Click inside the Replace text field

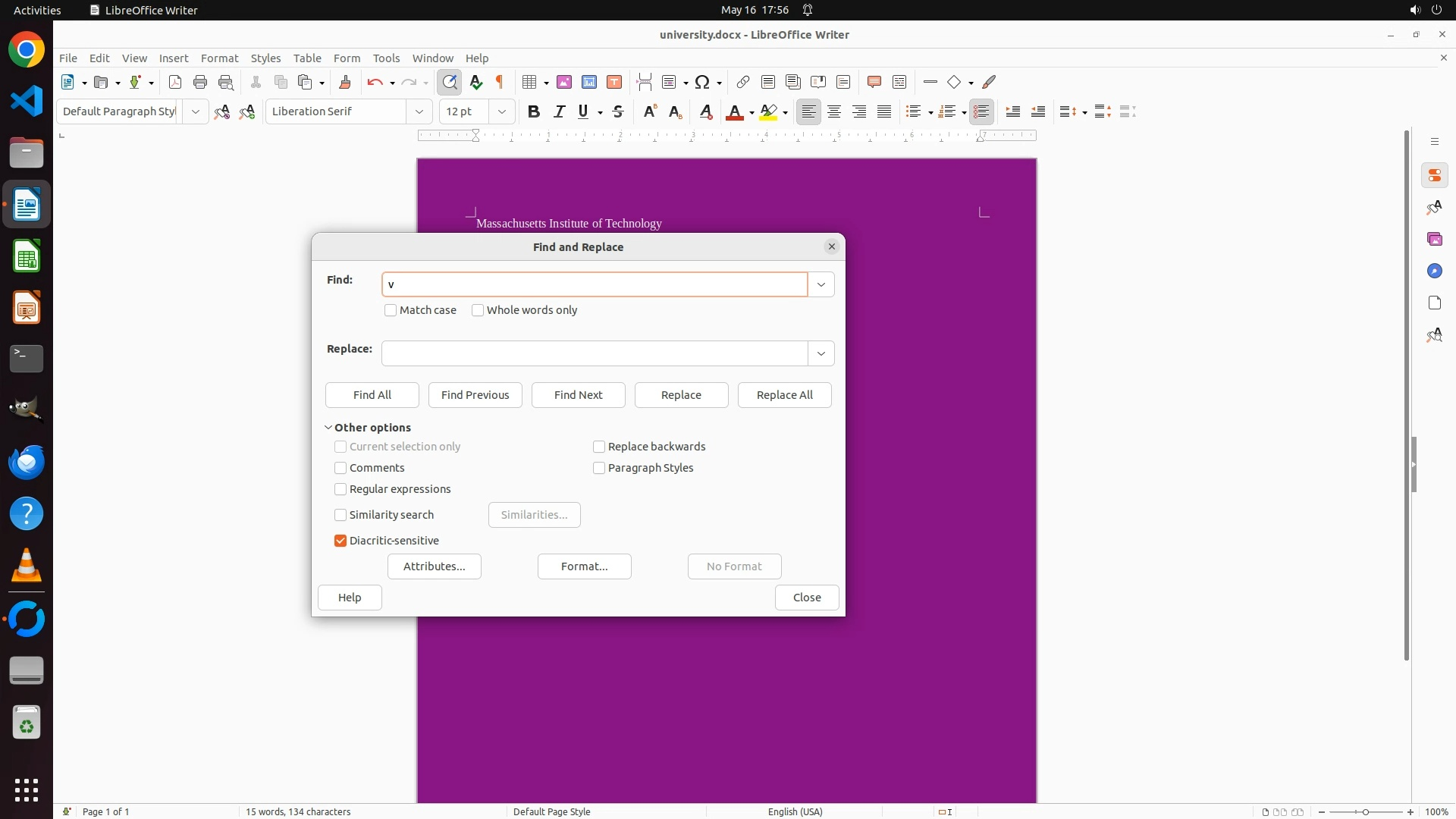point(595,353)
